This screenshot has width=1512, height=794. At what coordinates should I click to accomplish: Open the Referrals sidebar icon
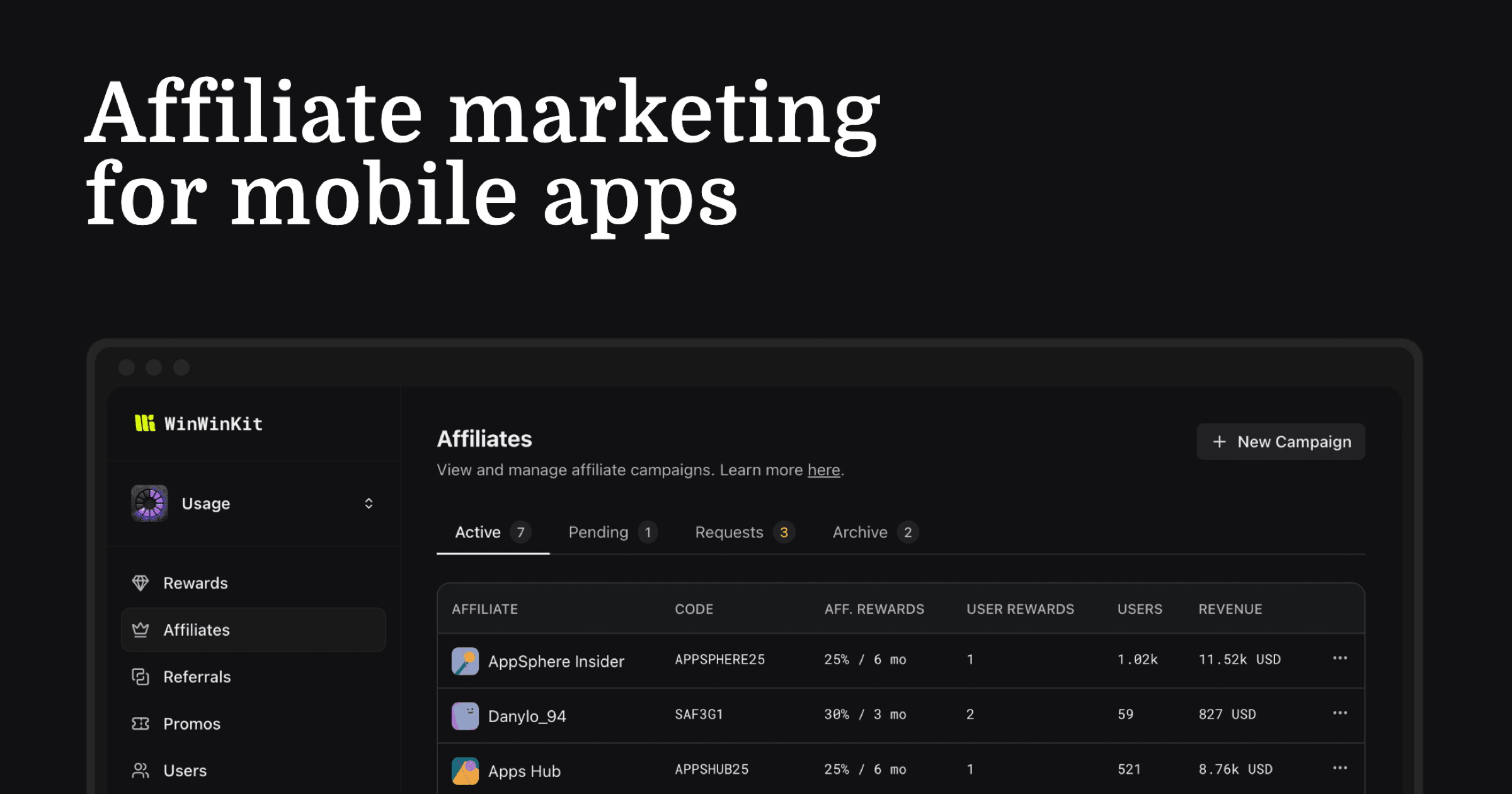click(140, 677)
